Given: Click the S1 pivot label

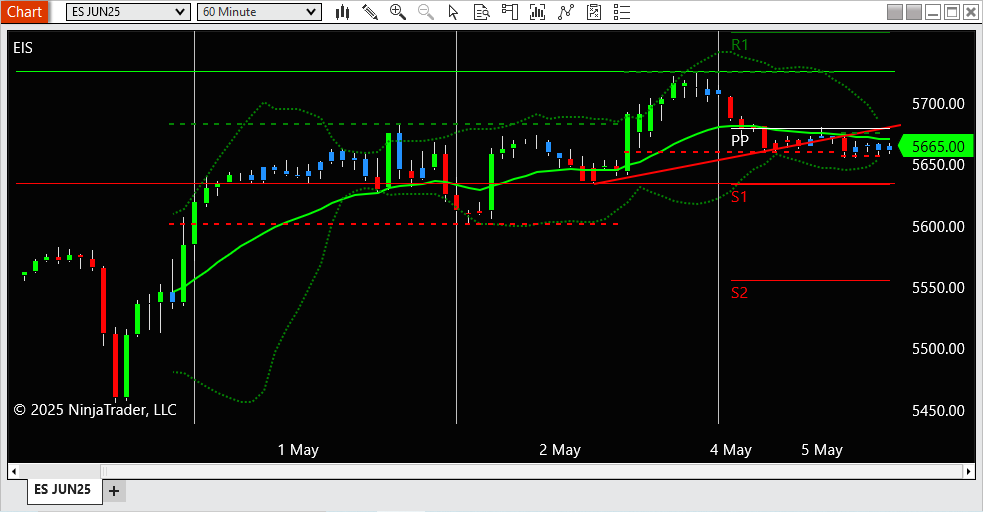Looking at the screenshot, I should [x=739, y=197].
